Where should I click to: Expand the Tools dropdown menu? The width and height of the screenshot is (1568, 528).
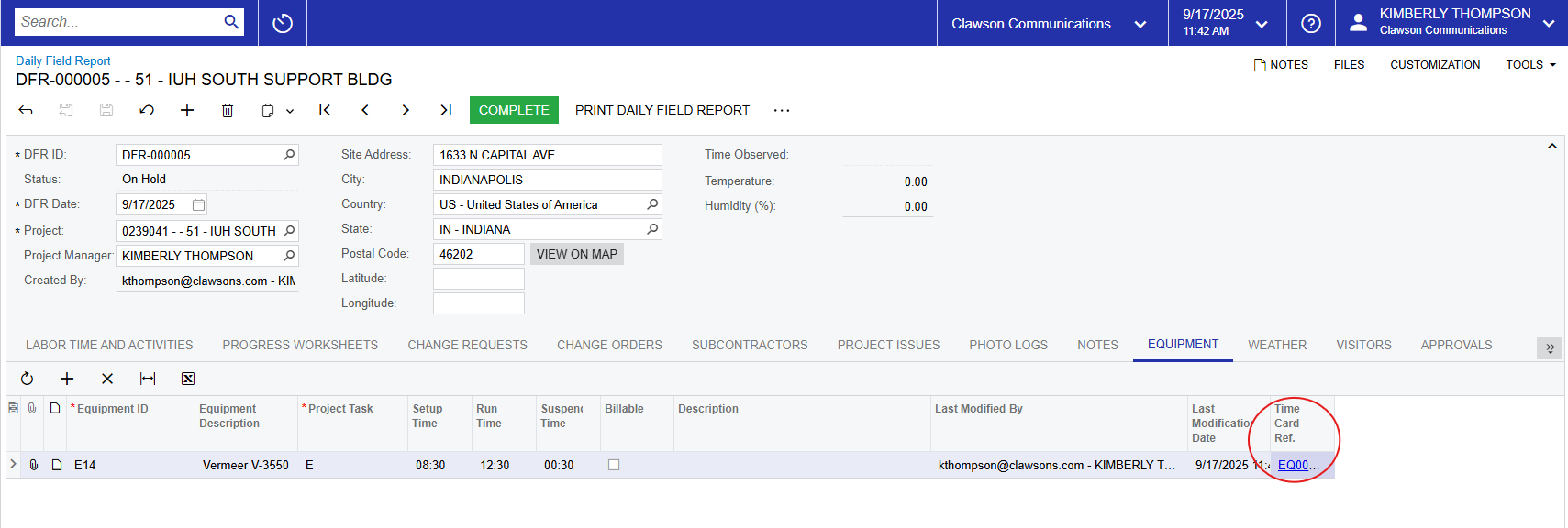tap(1530, 65)
